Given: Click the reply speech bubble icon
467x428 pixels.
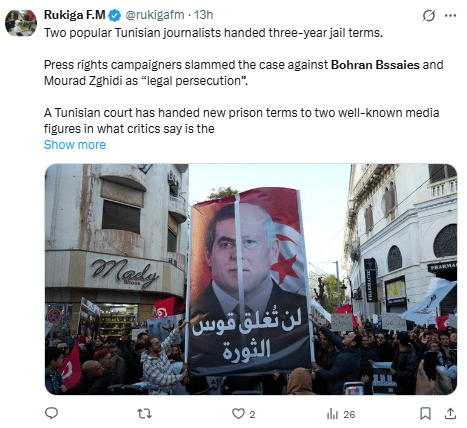Looking at the screenshot, I should 51,413.
